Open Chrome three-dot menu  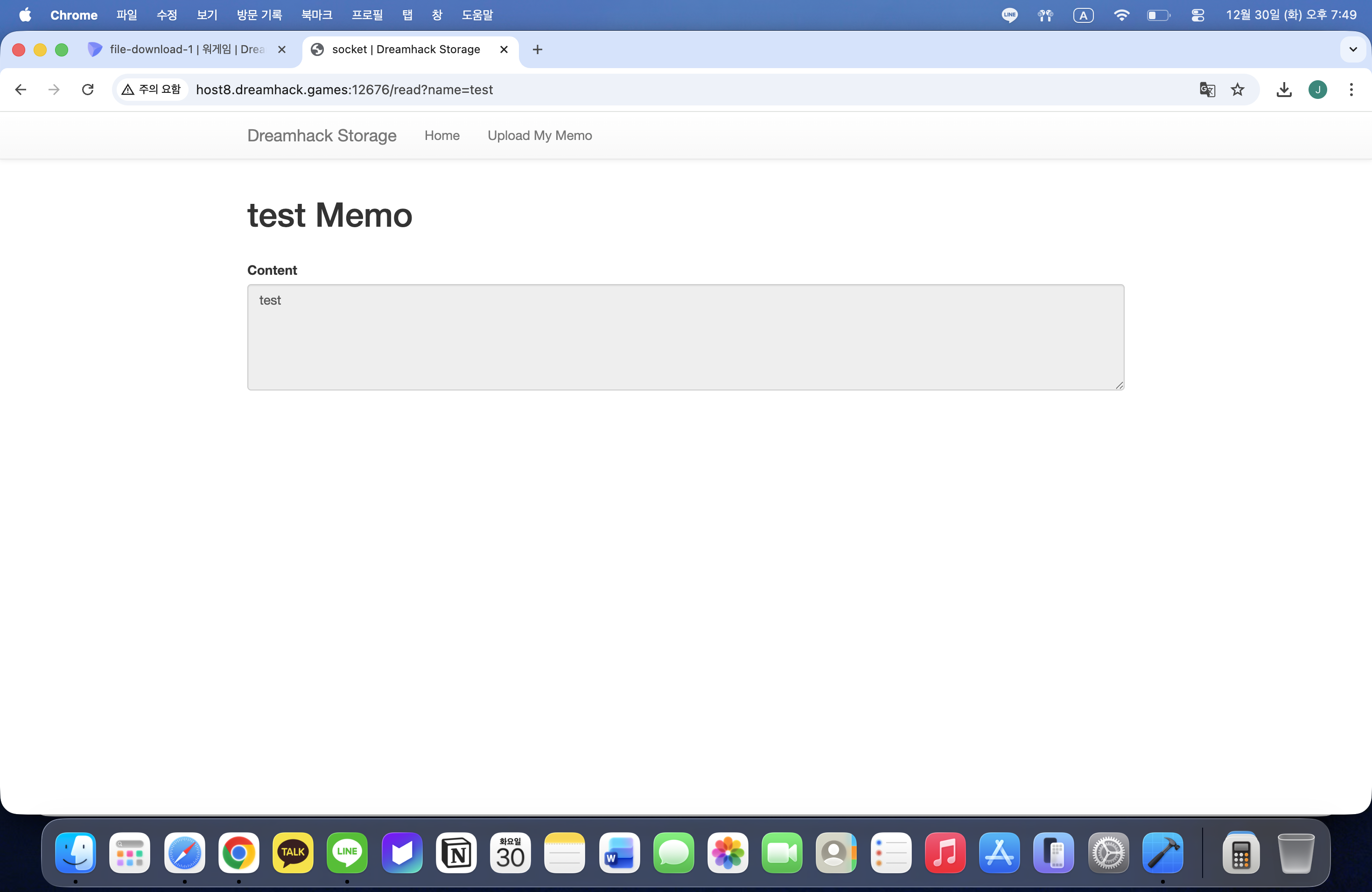tap(1351, 89)
